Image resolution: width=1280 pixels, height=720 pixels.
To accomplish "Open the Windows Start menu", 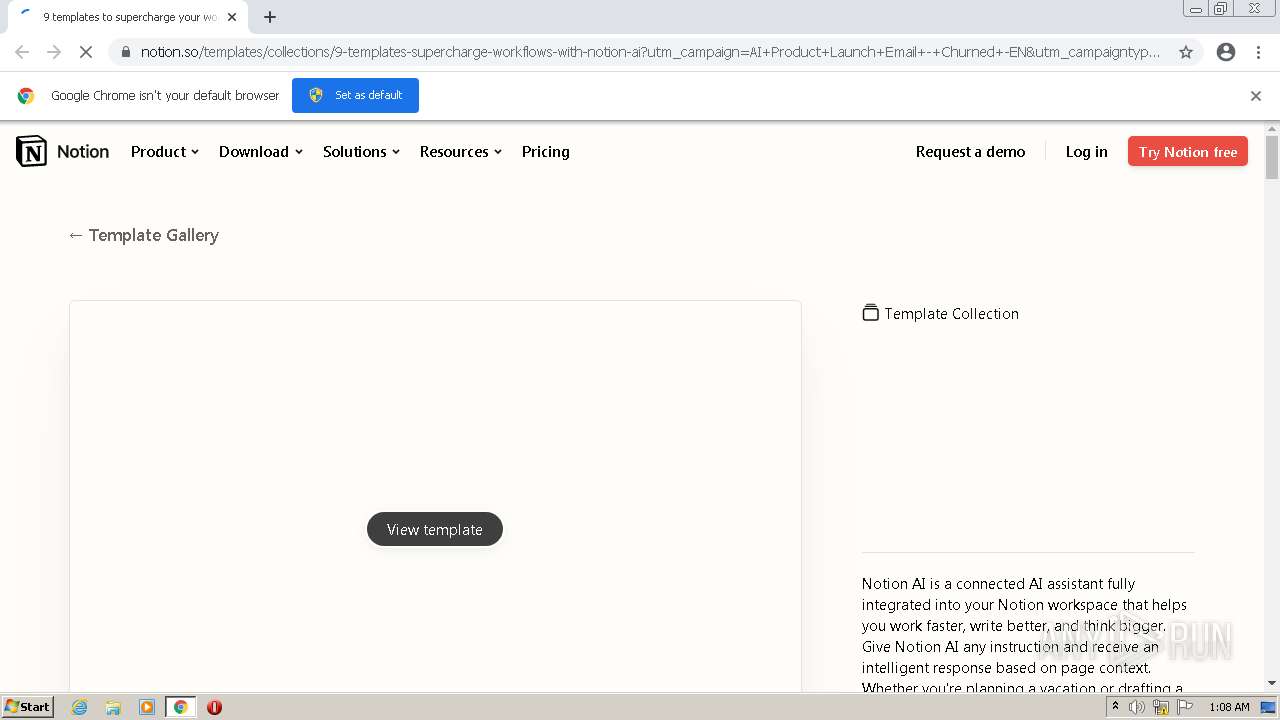I will tap(28, 706).
